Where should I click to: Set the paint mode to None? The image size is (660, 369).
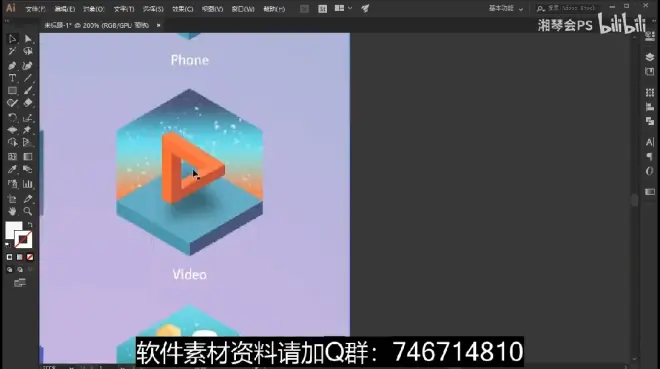click(30, 257)
